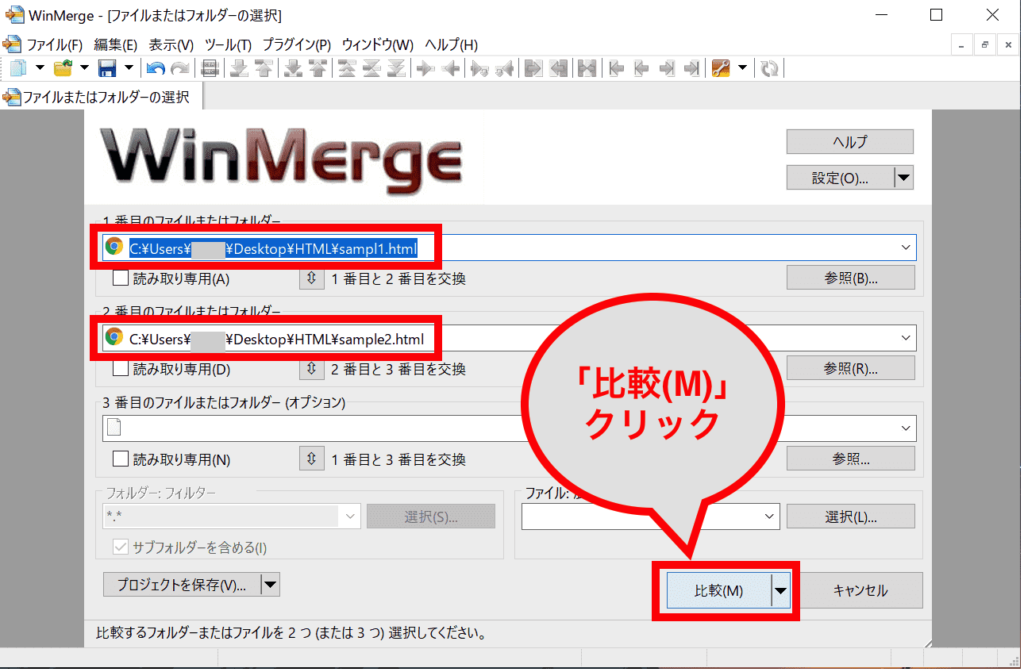Open the ウィンドウ(W) menu
The image size is (1024, 672).
tap(377, 45)
